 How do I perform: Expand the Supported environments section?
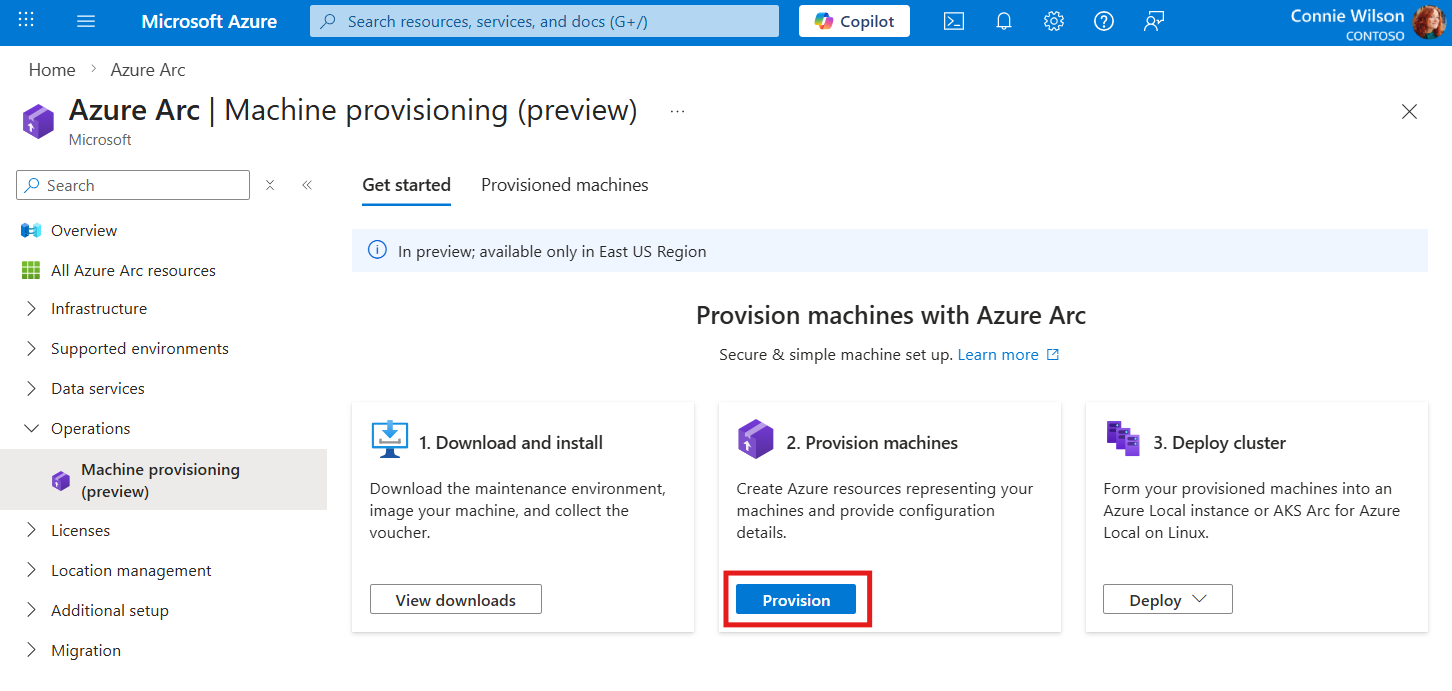[x=31, y=349]
